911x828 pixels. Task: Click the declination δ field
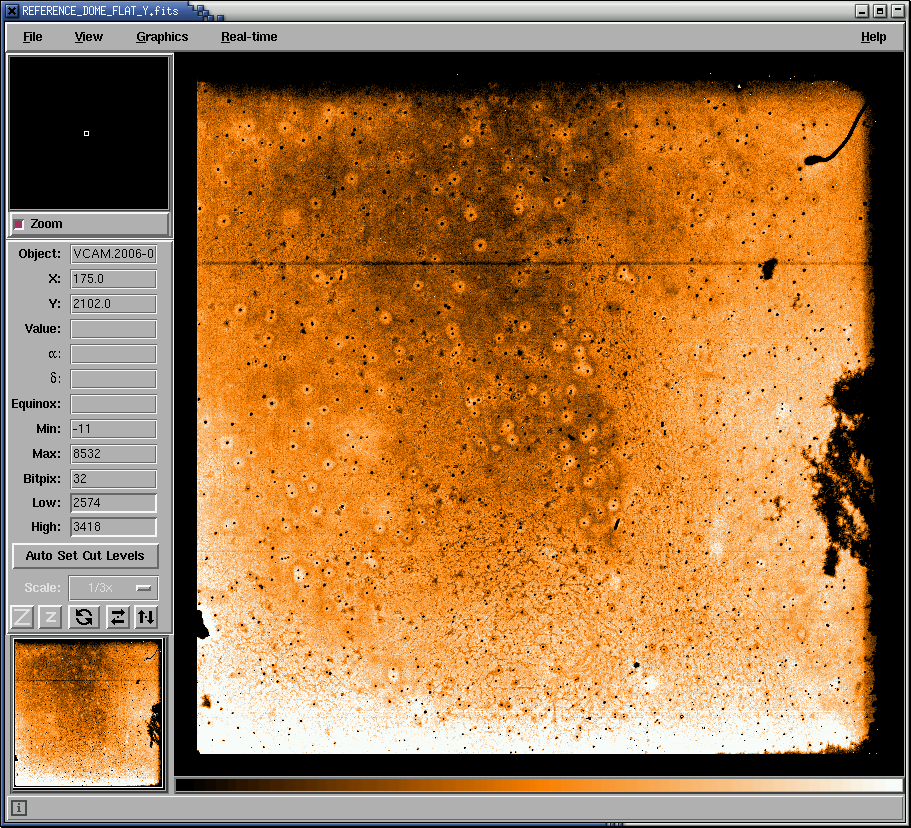point(113,379)
